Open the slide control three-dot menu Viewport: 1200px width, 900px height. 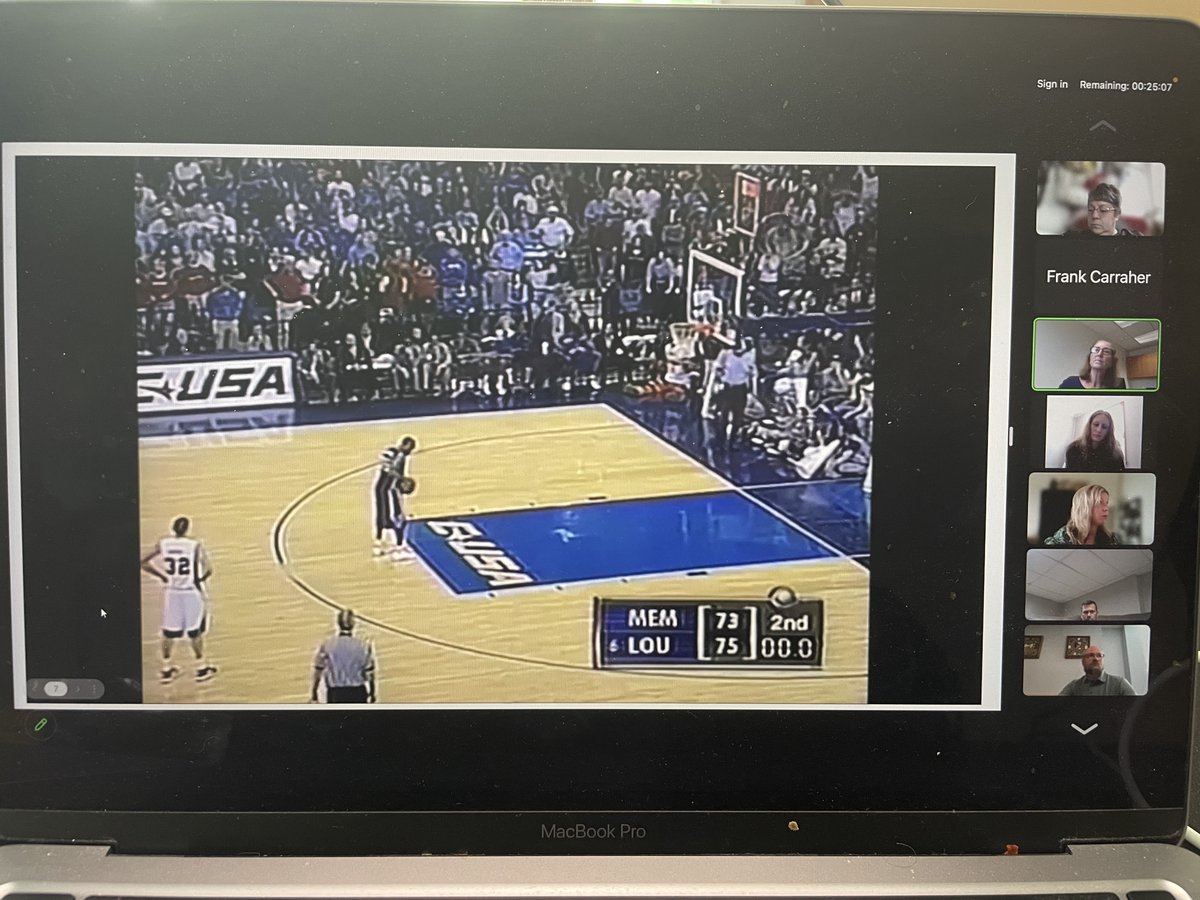pos(94,689)
